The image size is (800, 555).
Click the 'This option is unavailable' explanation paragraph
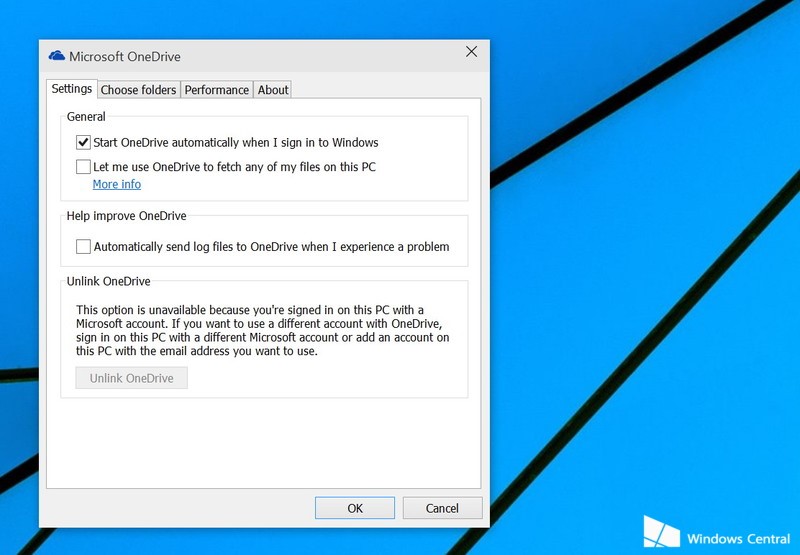[263, 330]
